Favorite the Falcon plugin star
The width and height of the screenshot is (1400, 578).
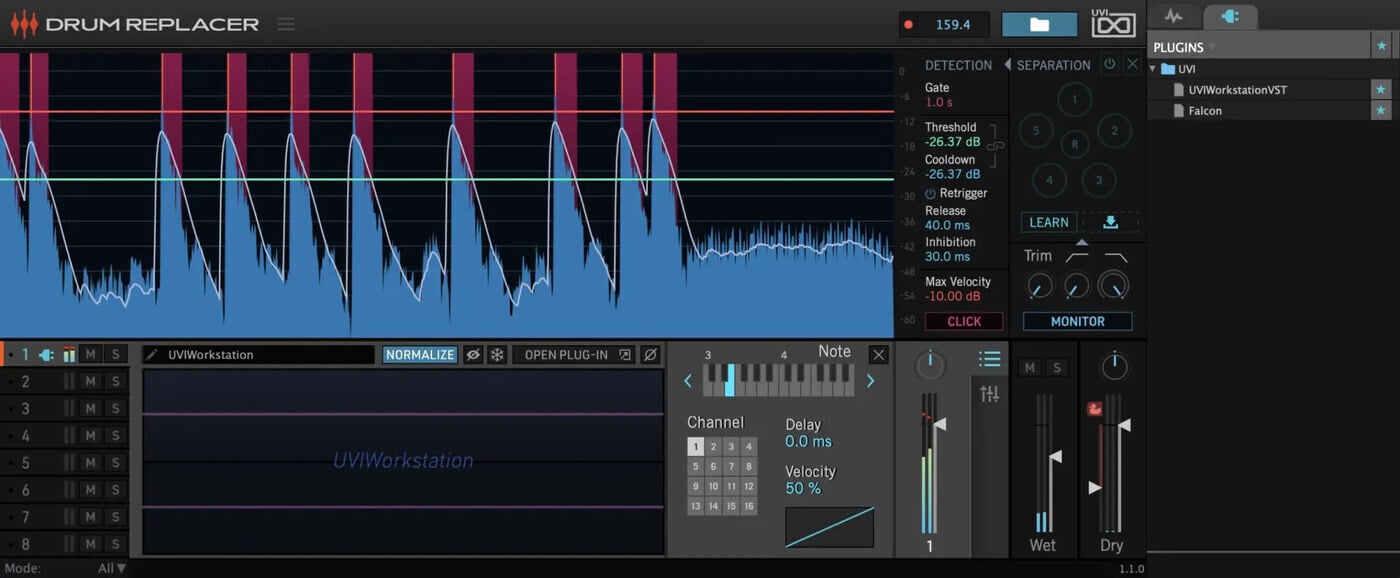(1381, 111)
